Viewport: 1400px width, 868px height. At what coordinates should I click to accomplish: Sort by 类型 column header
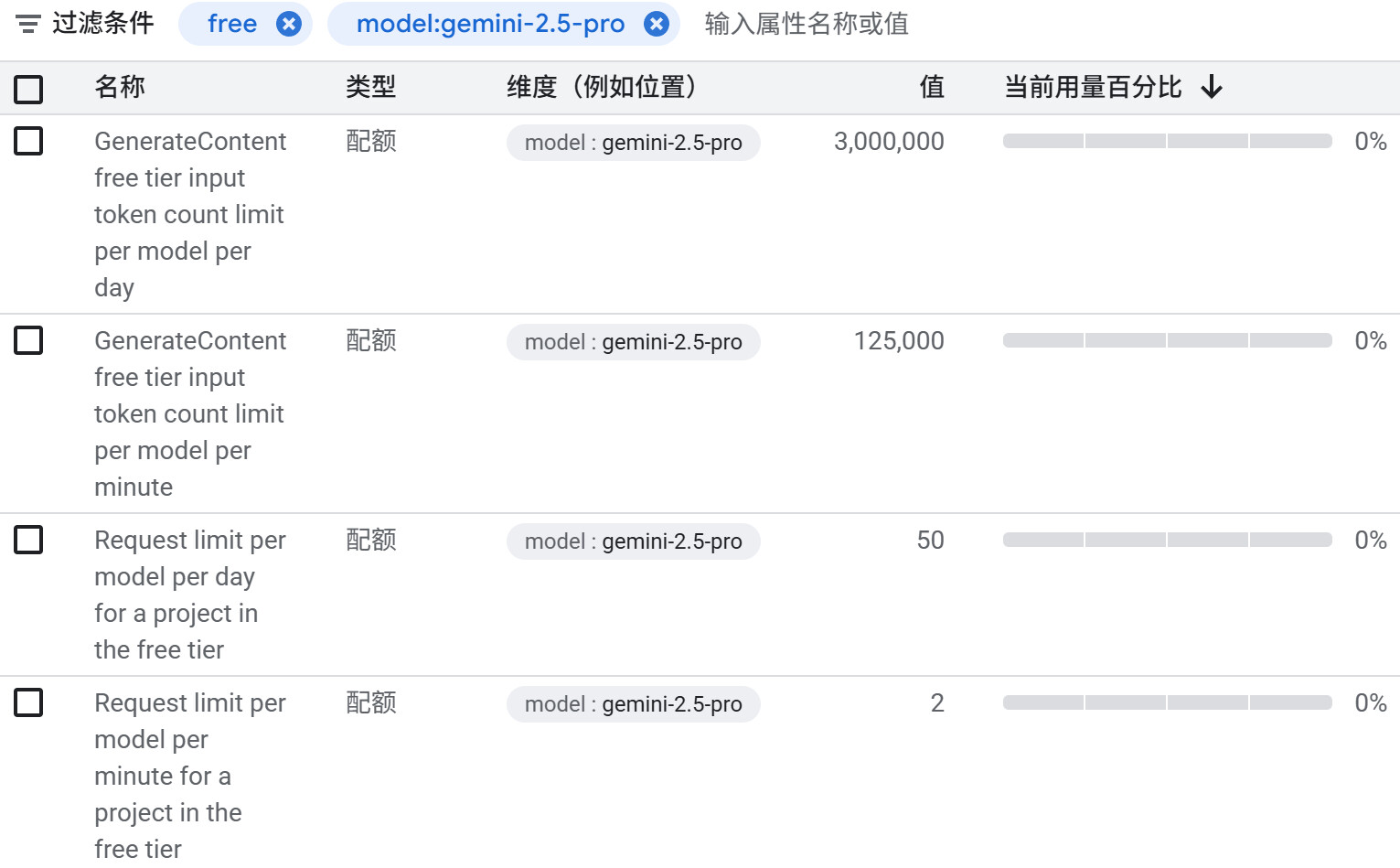[x=370, y=87]
